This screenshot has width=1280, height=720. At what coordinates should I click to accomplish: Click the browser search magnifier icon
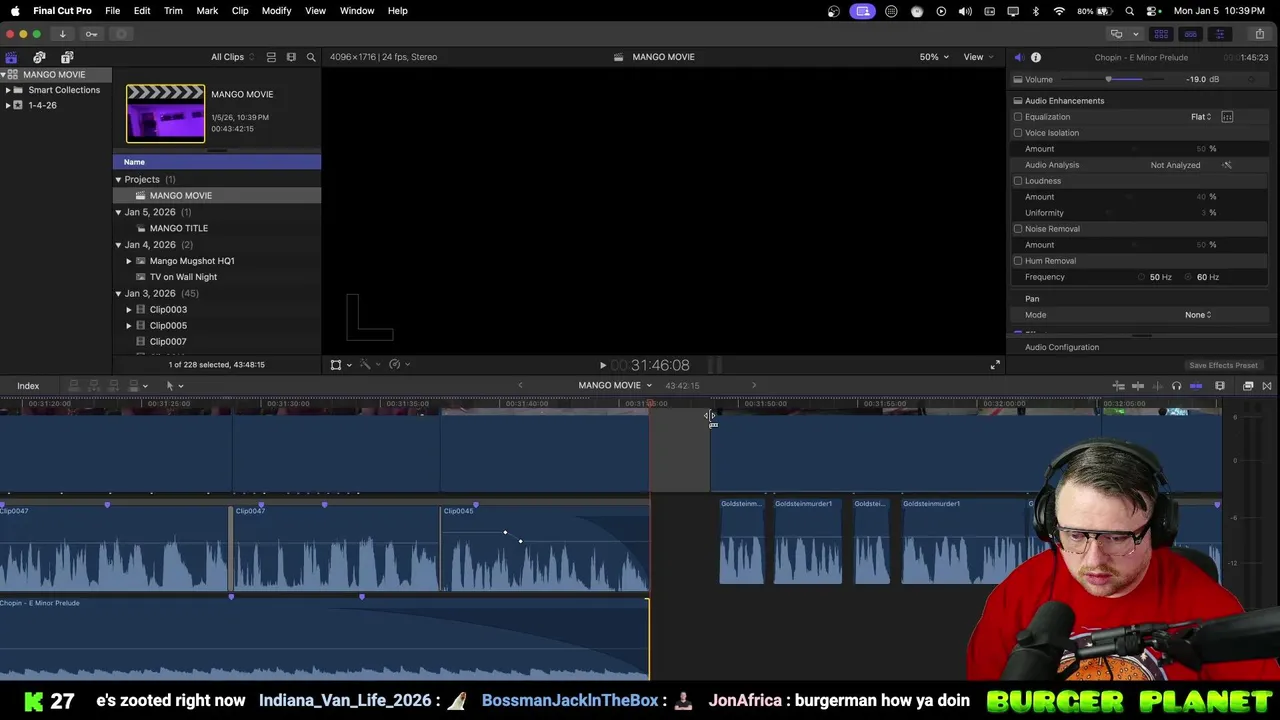(311, 57)
